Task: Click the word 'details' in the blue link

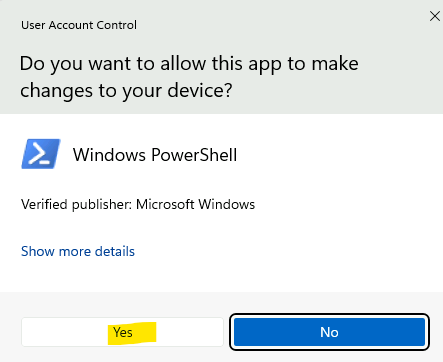Action: coord(115,251)
